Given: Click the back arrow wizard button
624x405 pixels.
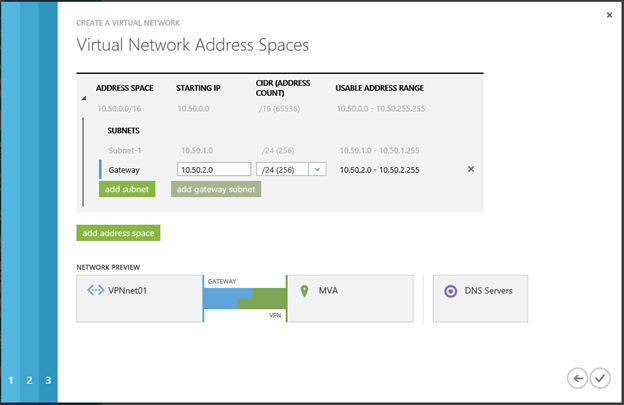Looking at the screenshot, I should 577,377.
